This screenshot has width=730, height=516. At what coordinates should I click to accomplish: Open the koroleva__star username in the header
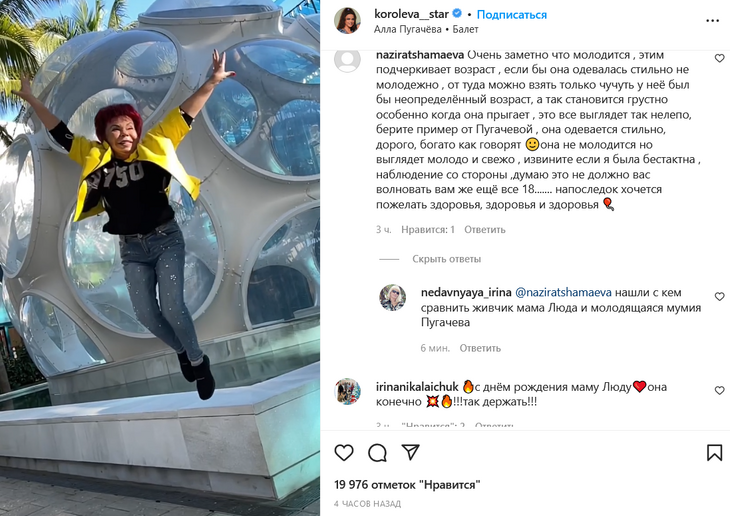[412, 14]
